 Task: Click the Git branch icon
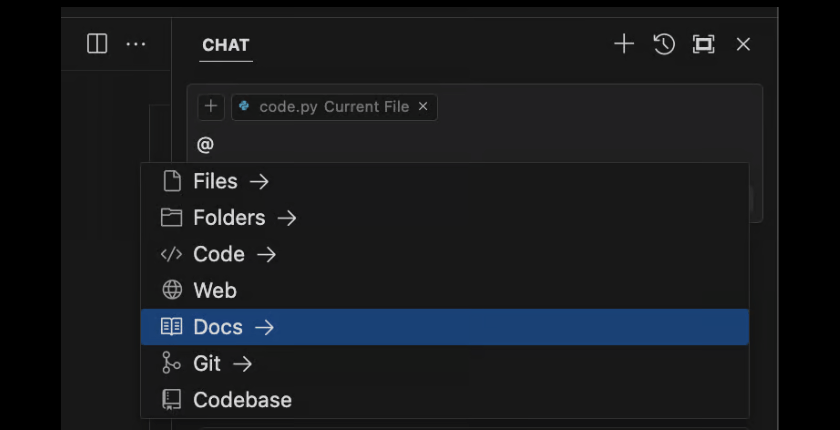(172, 364)
